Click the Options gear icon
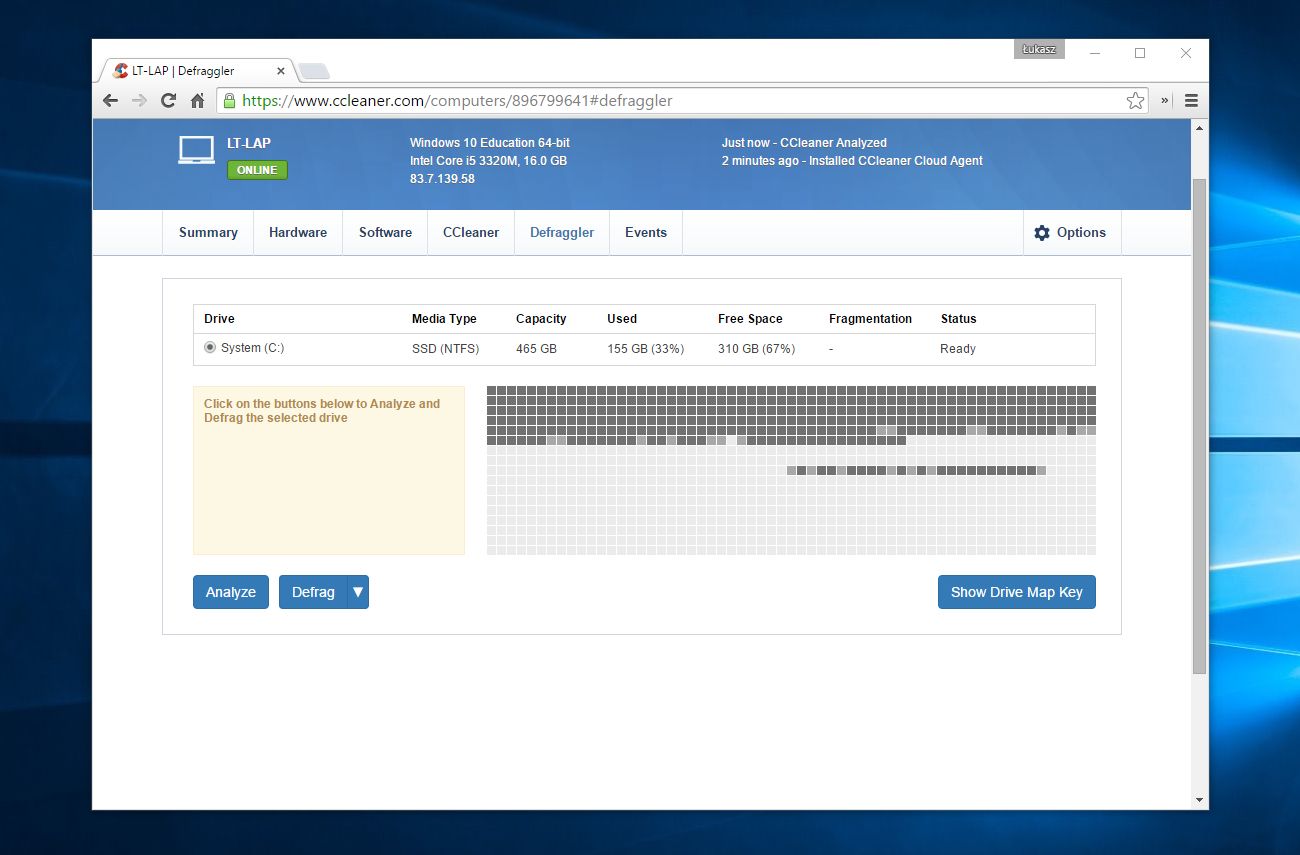The image size is (1300, 855). pos(1042,233)
